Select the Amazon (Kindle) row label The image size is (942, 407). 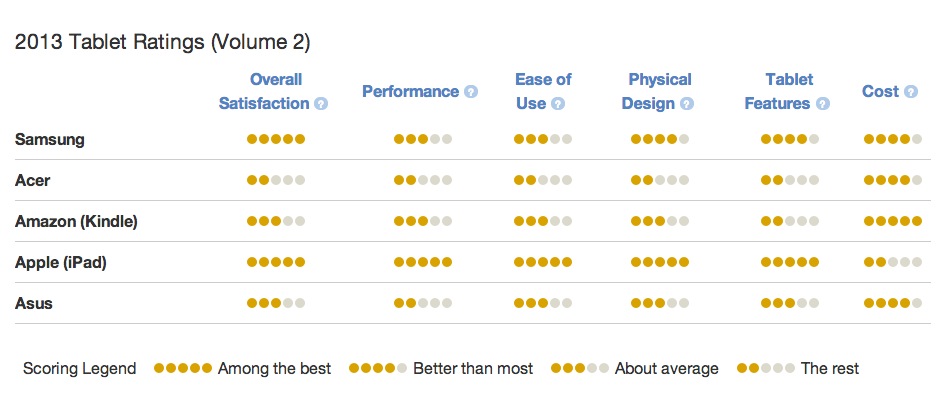[76, 221]
